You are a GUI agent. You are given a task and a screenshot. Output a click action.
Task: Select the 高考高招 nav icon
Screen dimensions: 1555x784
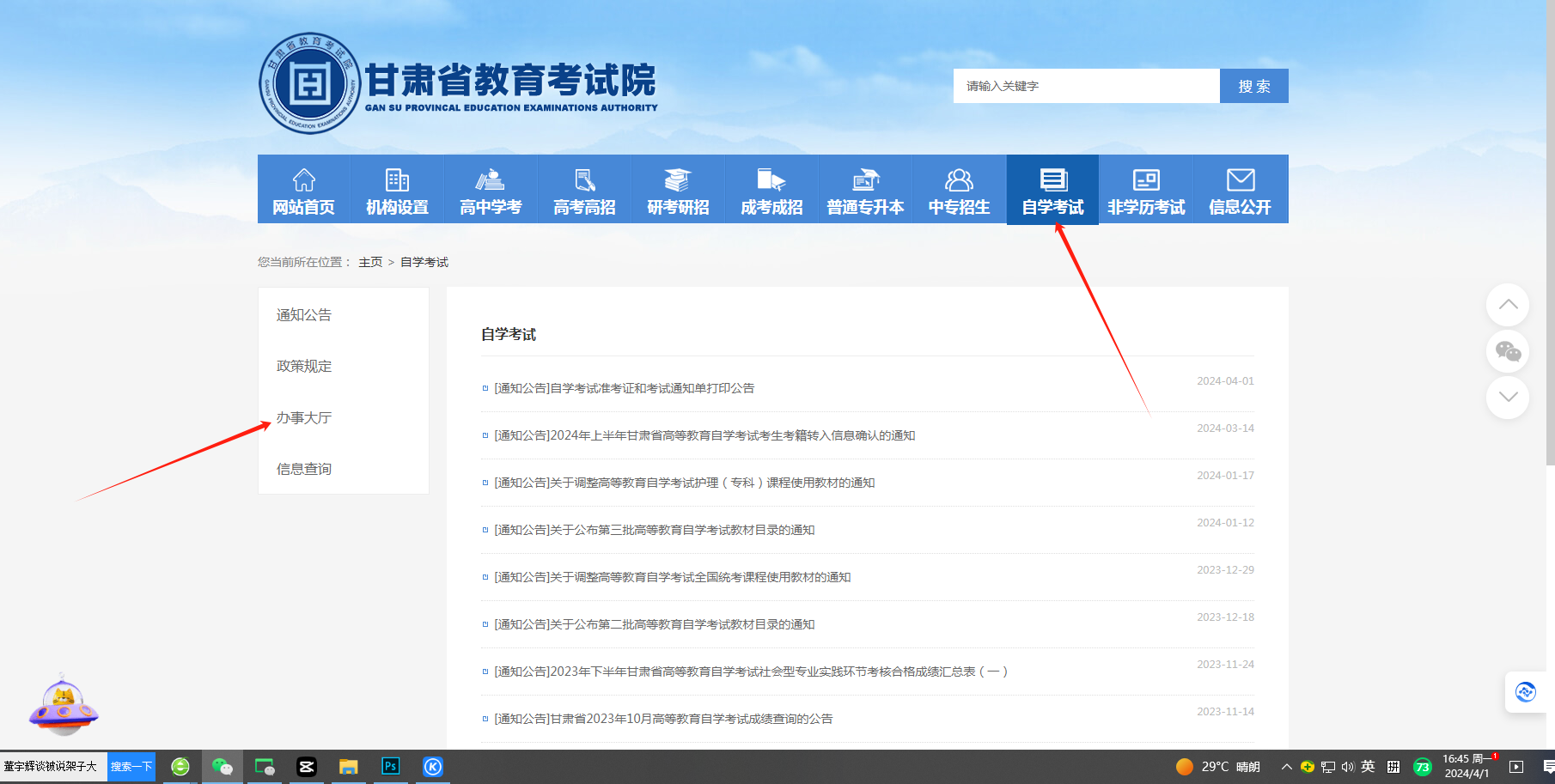[584, 179]
